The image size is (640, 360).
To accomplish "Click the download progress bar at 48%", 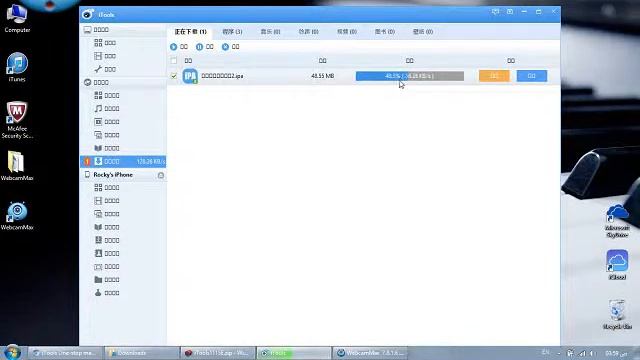I will pyautogui.click(x=410, y=76).
